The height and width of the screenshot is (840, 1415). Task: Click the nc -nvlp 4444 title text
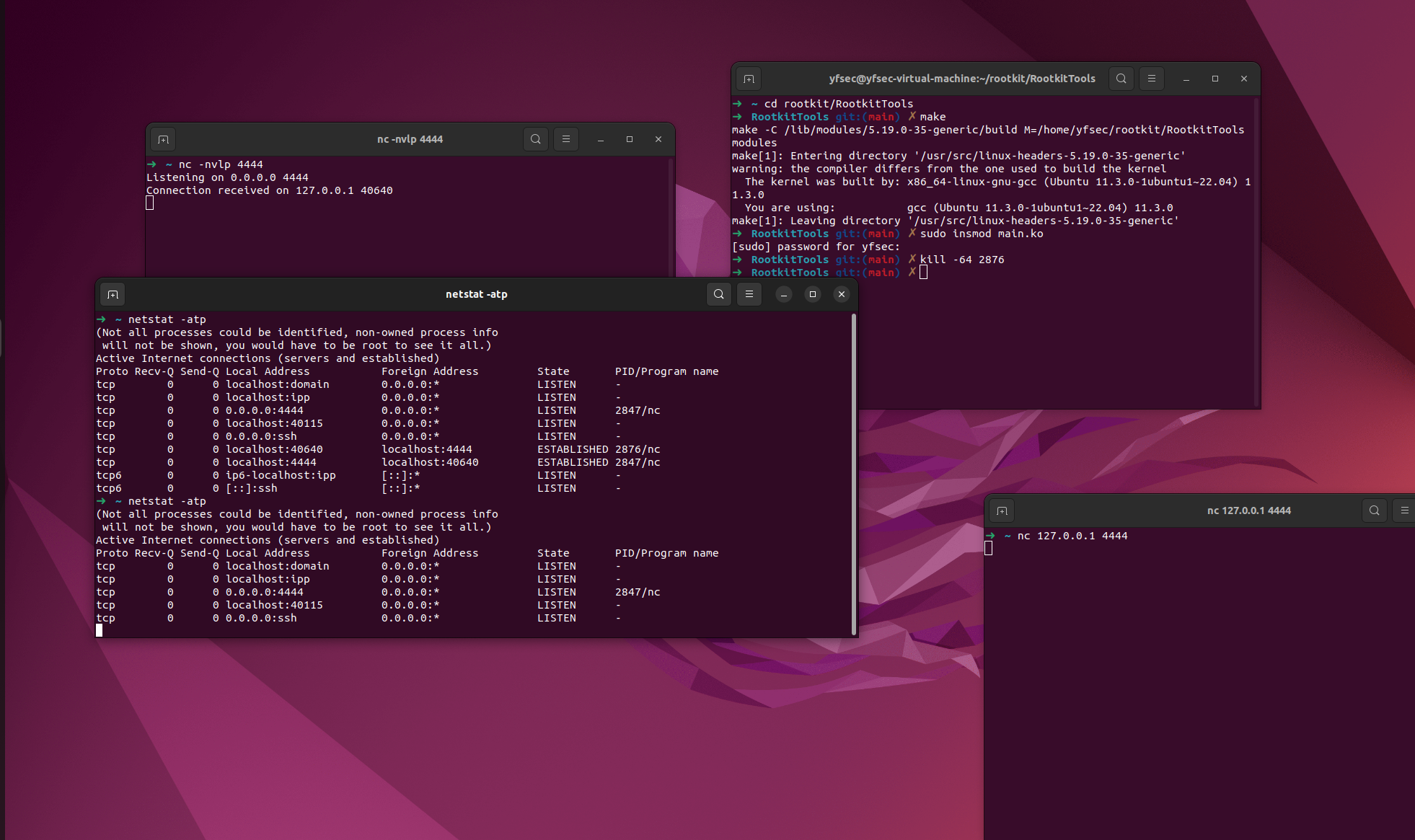point(410,139)
